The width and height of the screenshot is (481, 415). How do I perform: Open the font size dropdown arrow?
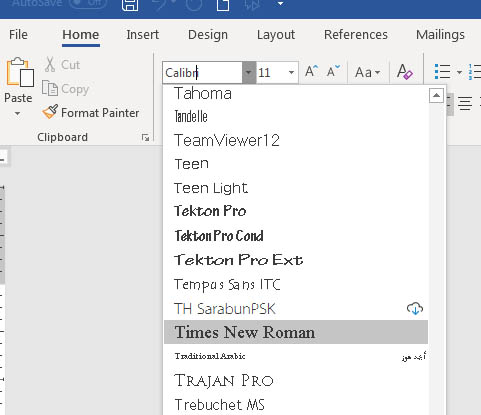(291, 72)
